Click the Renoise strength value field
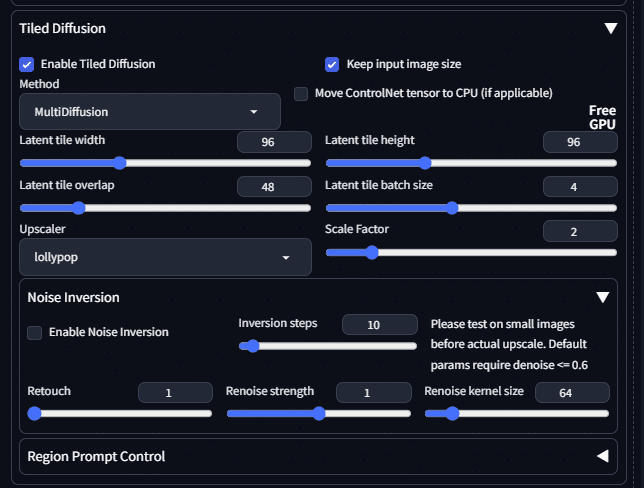The height and width of the screenshot is (488, 644). tap(374, 393)
